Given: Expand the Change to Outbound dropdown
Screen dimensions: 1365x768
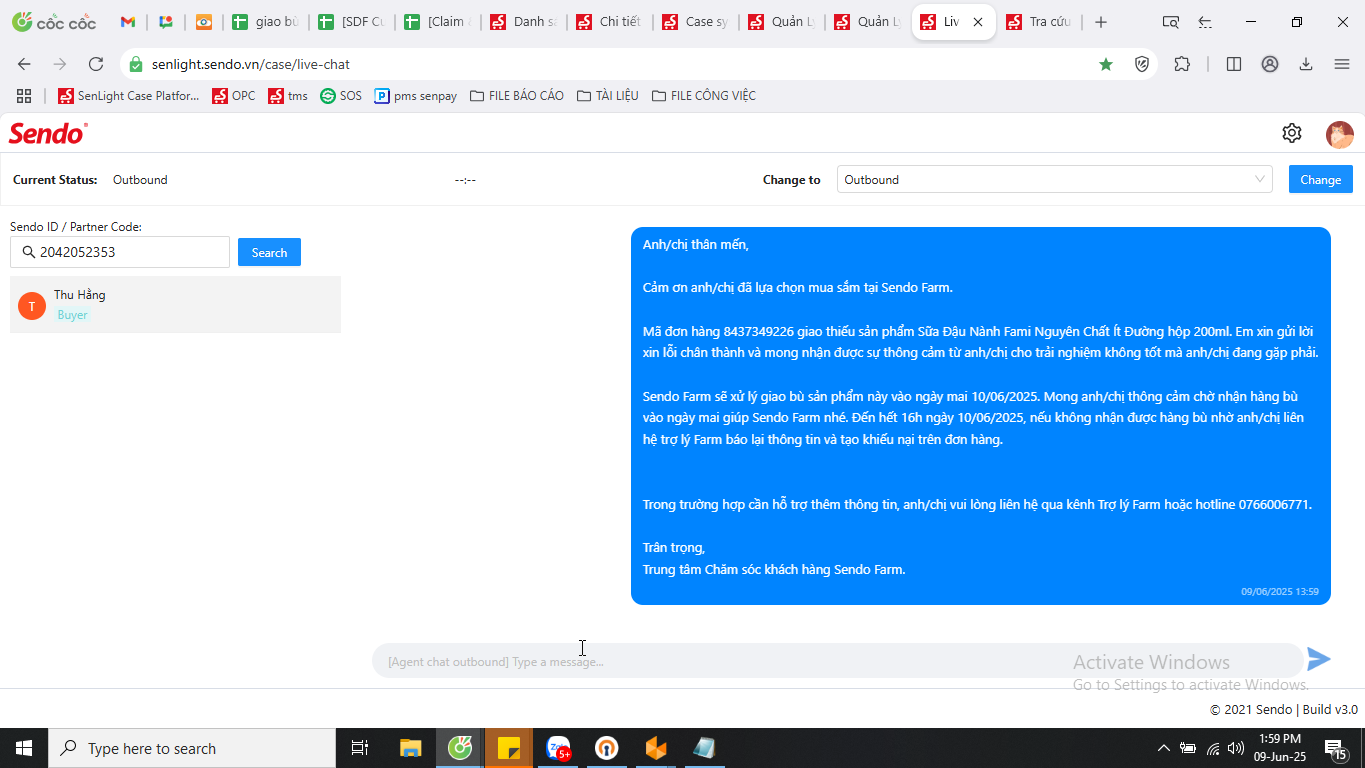Looking at the screenshot, I should click(x=1054, y=180).
